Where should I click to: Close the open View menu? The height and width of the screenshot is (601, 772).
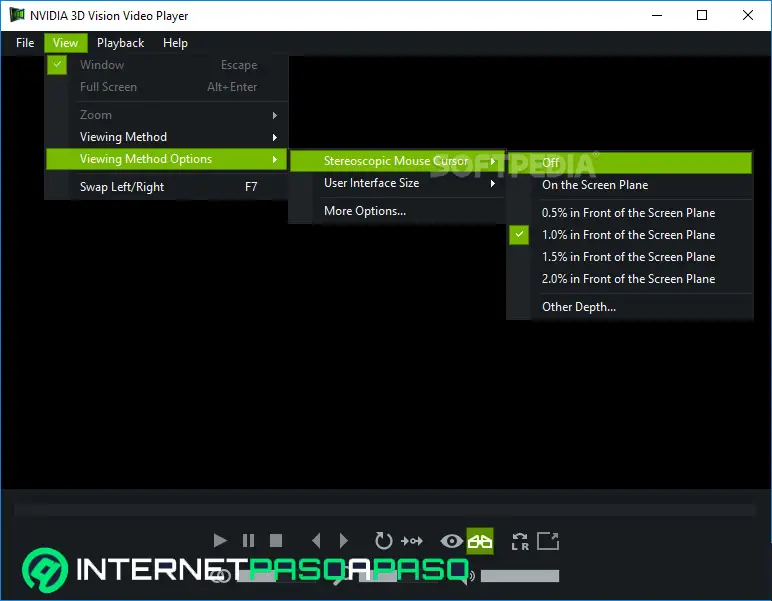[x=65, y=43]
